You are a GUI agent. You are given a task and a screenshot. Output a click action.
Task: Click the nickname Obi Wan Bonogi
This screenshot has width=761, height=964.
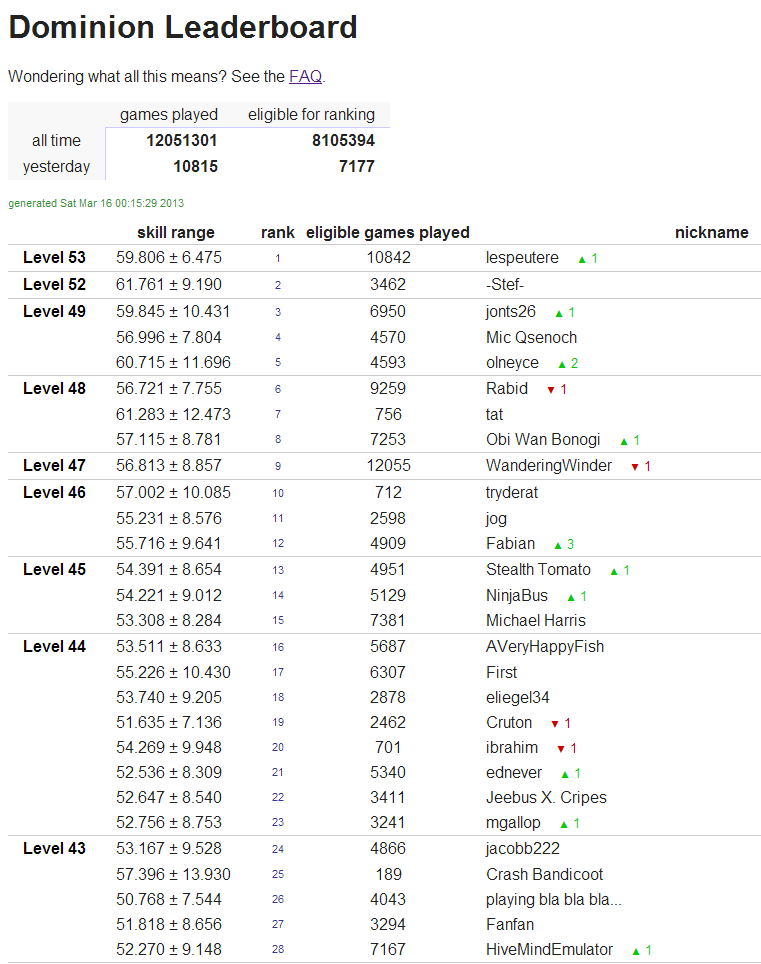[543, 439]
